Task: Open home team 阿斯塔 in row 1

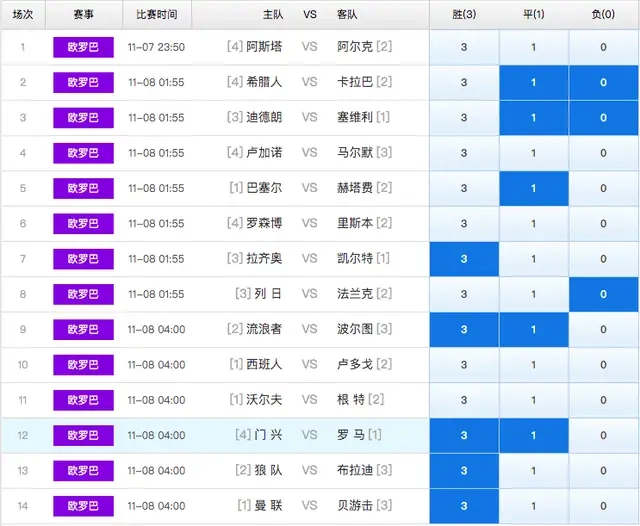Action: [264, 47]
